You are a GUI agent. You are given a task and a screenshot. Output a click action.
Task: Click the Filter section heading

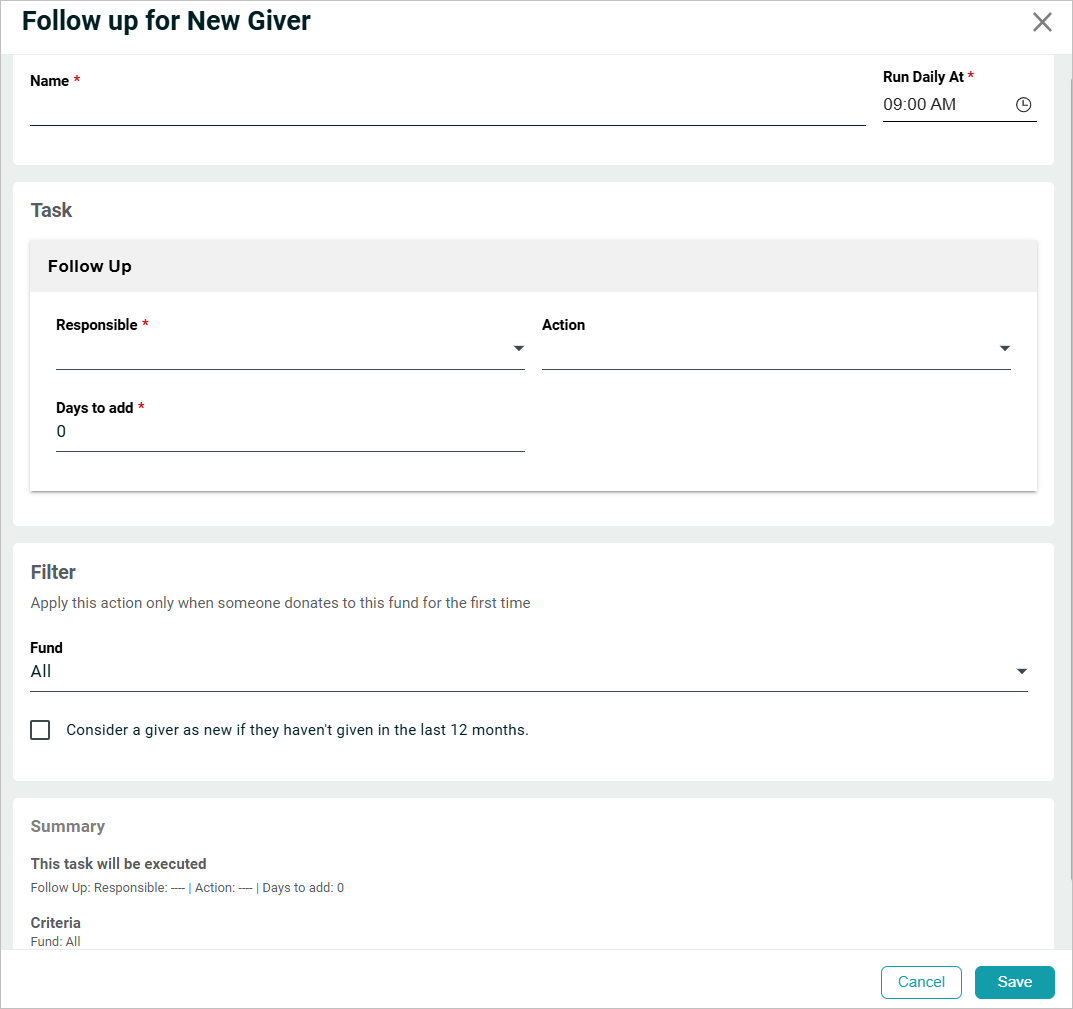pyautogui.click(x=54, y=572)
